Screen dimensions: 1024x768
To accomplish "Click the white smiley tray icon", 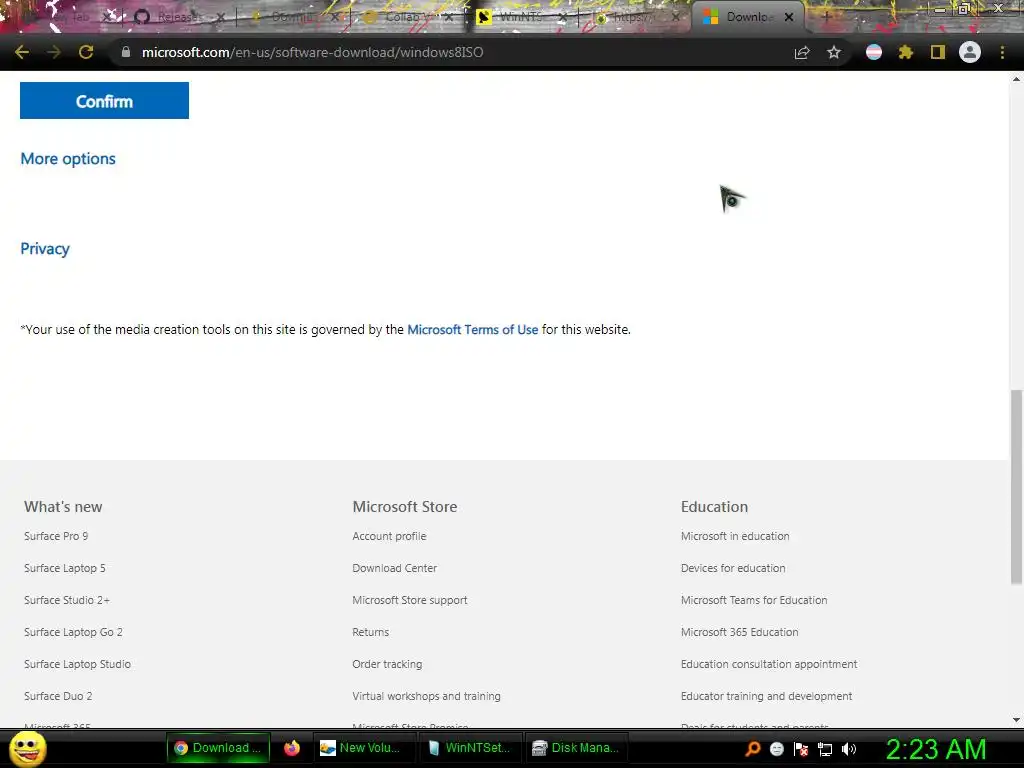I will 776,749.
